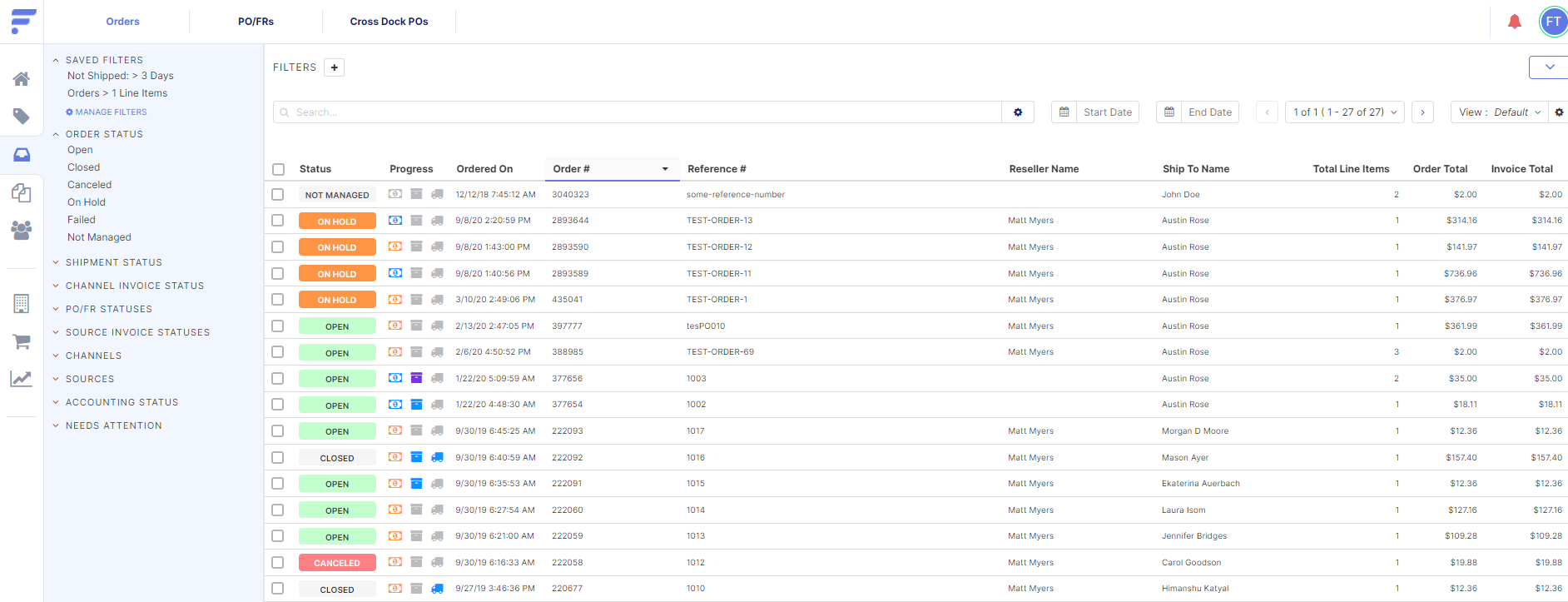Viewport: 1568px width, 602px height.
Task: Click the chevron-down button at top right
Action: tap(1549, 67)
